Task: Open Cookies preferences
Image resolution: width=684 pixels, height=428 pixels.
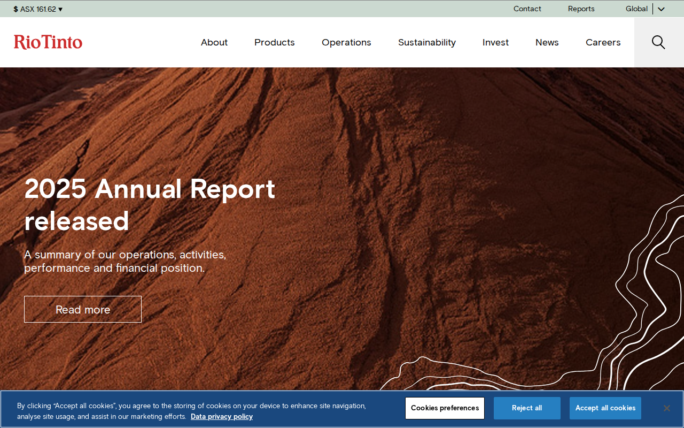Action: [x=445, y=408]
